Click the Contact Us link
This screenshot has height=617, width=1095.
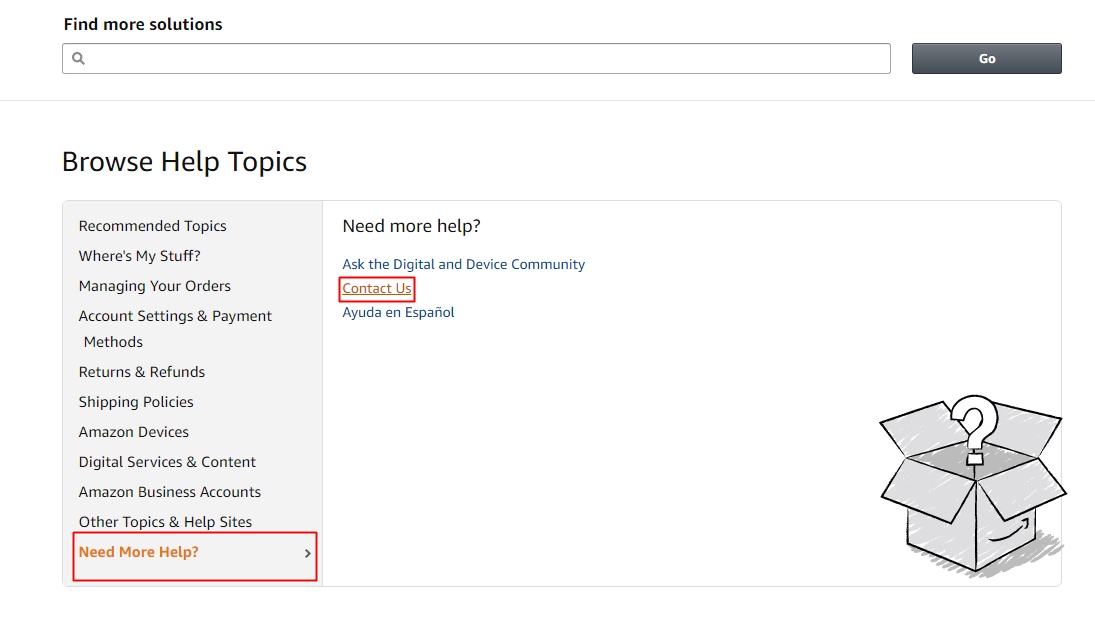point(377,288)
